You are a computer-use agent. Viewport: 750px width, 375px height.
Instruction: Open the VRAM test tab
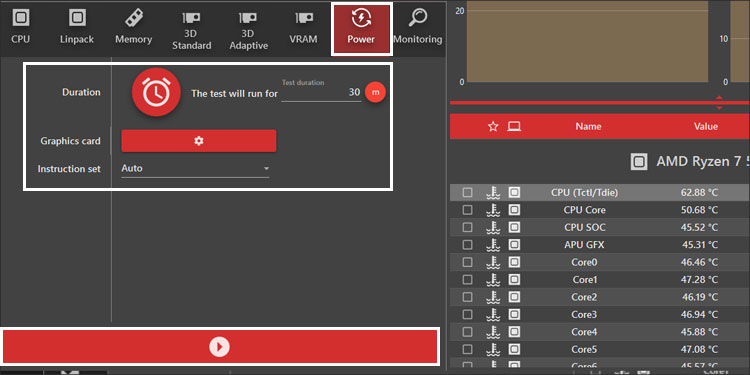coord(303,28)
